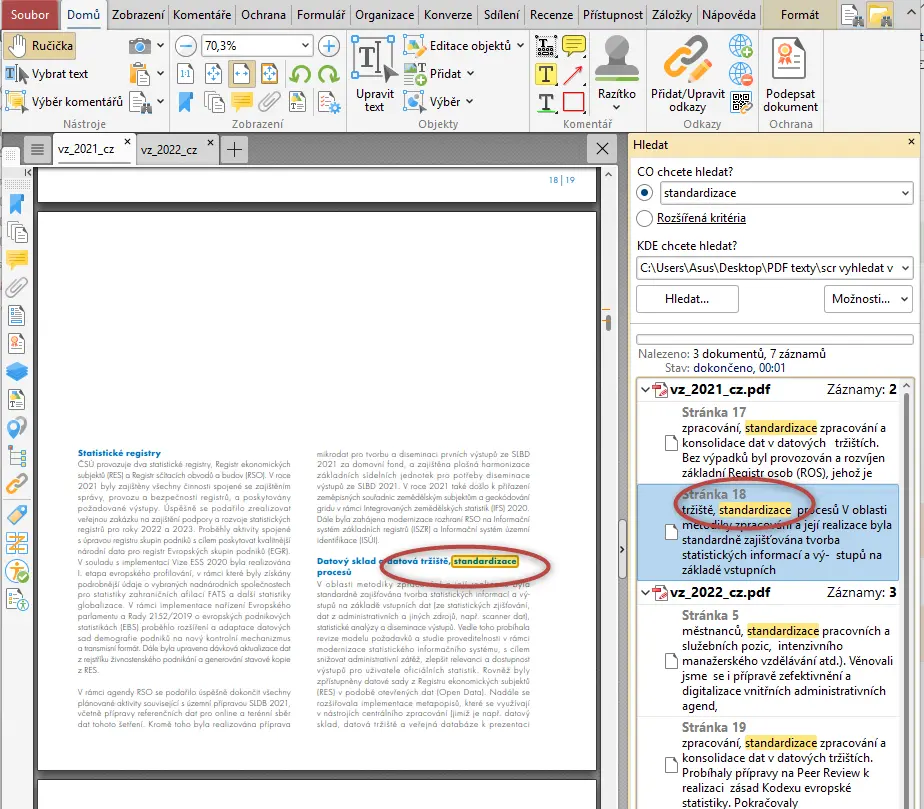The image size is (924, 809).
Task: Click the document vertical scrollbar thumb
Action: 608,322
